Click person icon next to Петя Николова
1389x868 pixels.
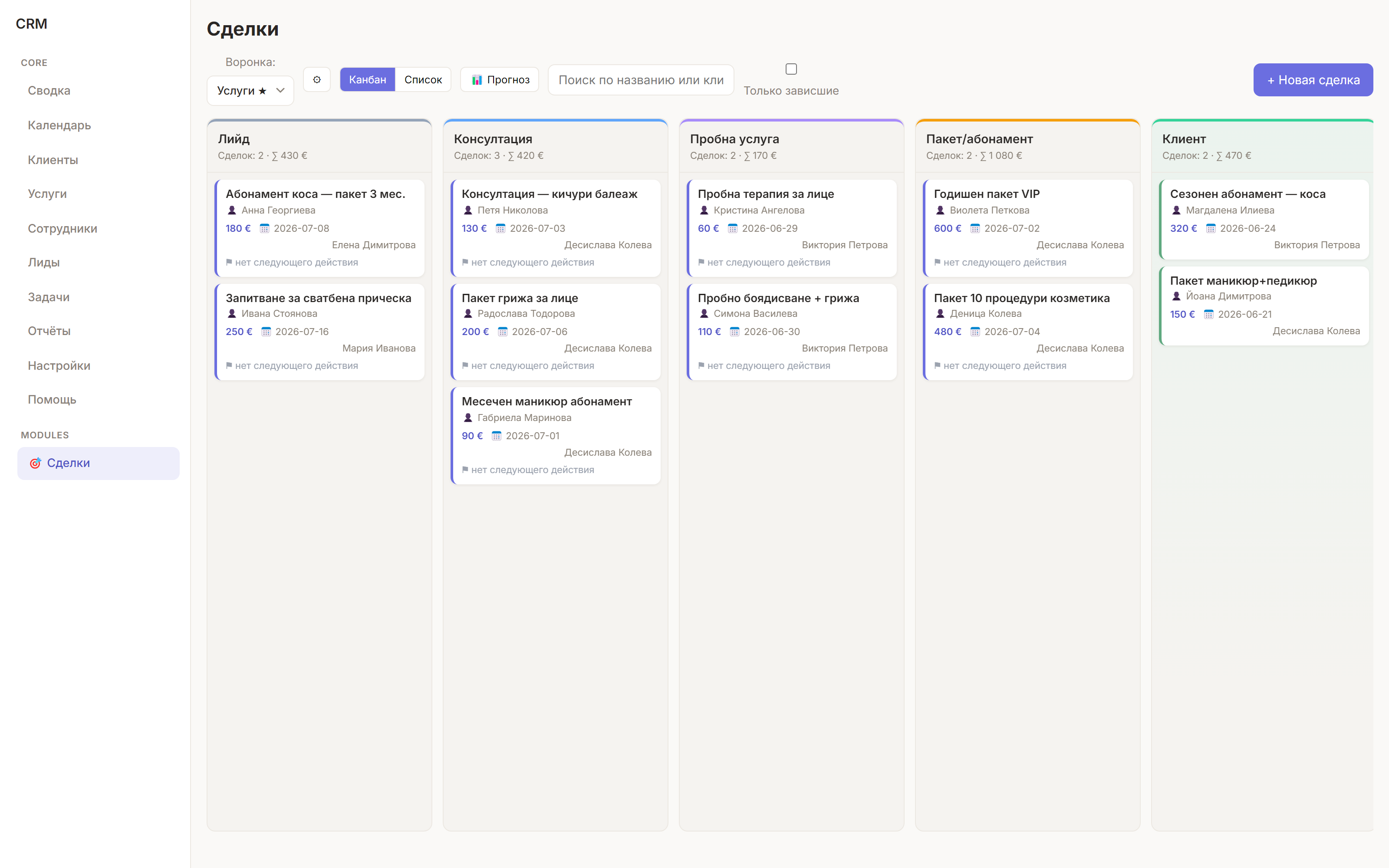coord(468,210)
